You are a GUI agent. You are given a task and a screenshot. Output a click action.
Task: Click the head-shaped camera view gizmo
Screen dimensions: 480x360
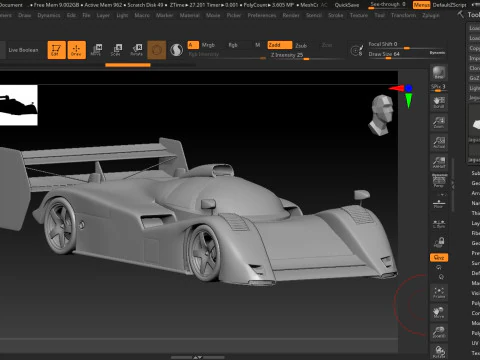pos(382,115)
